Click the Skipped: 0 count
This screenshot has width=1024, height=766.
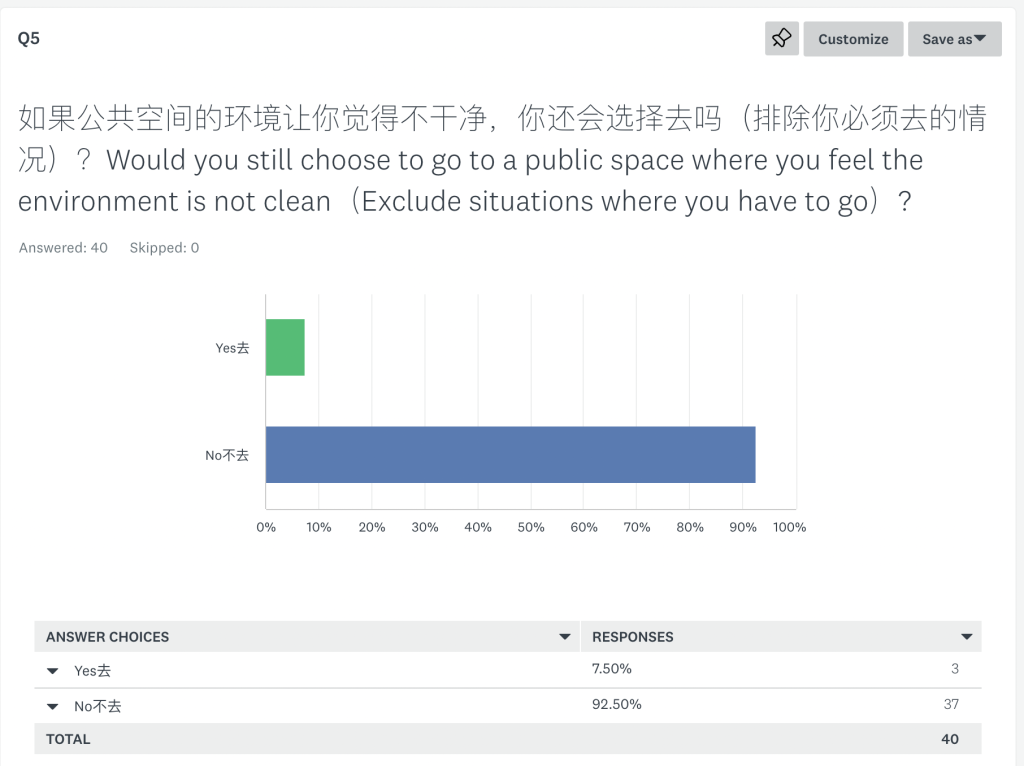(164, 247)
